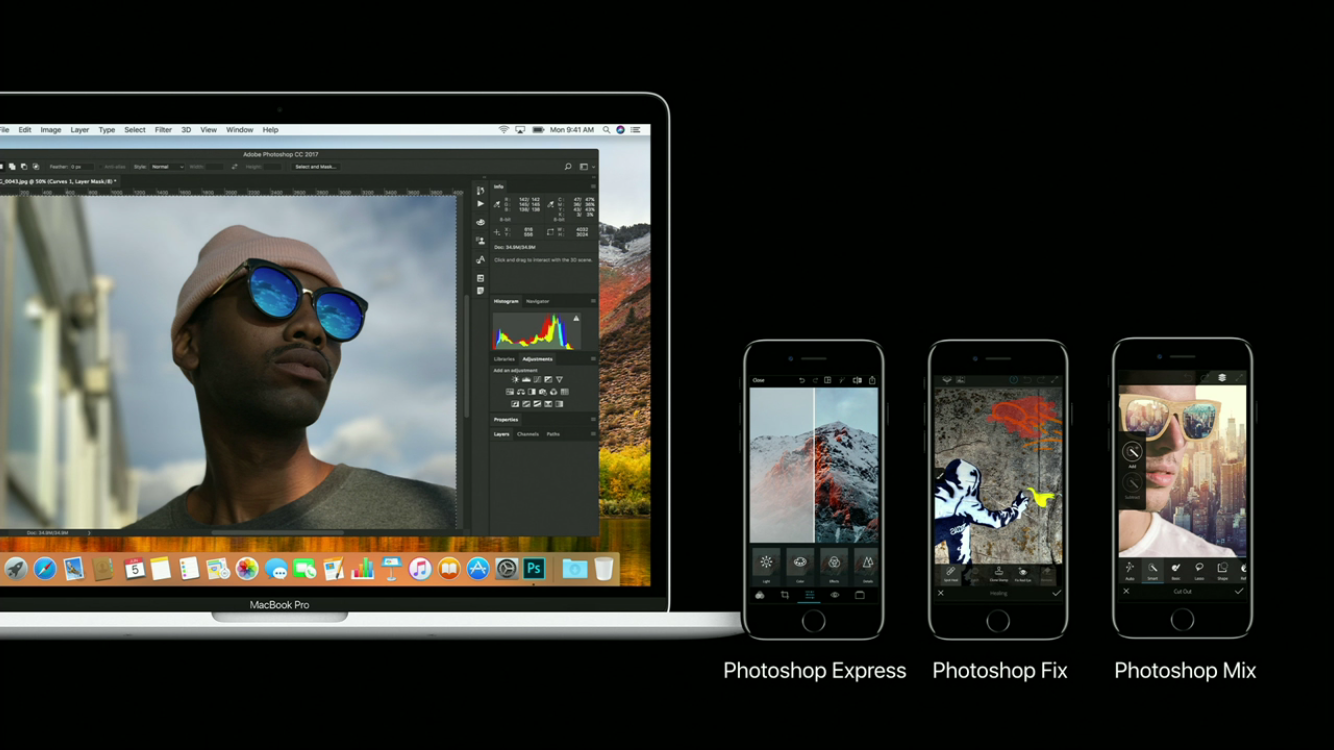Open System Preferences gear in Dock
Screen dimensions: 1334x750
click(507, 569)
